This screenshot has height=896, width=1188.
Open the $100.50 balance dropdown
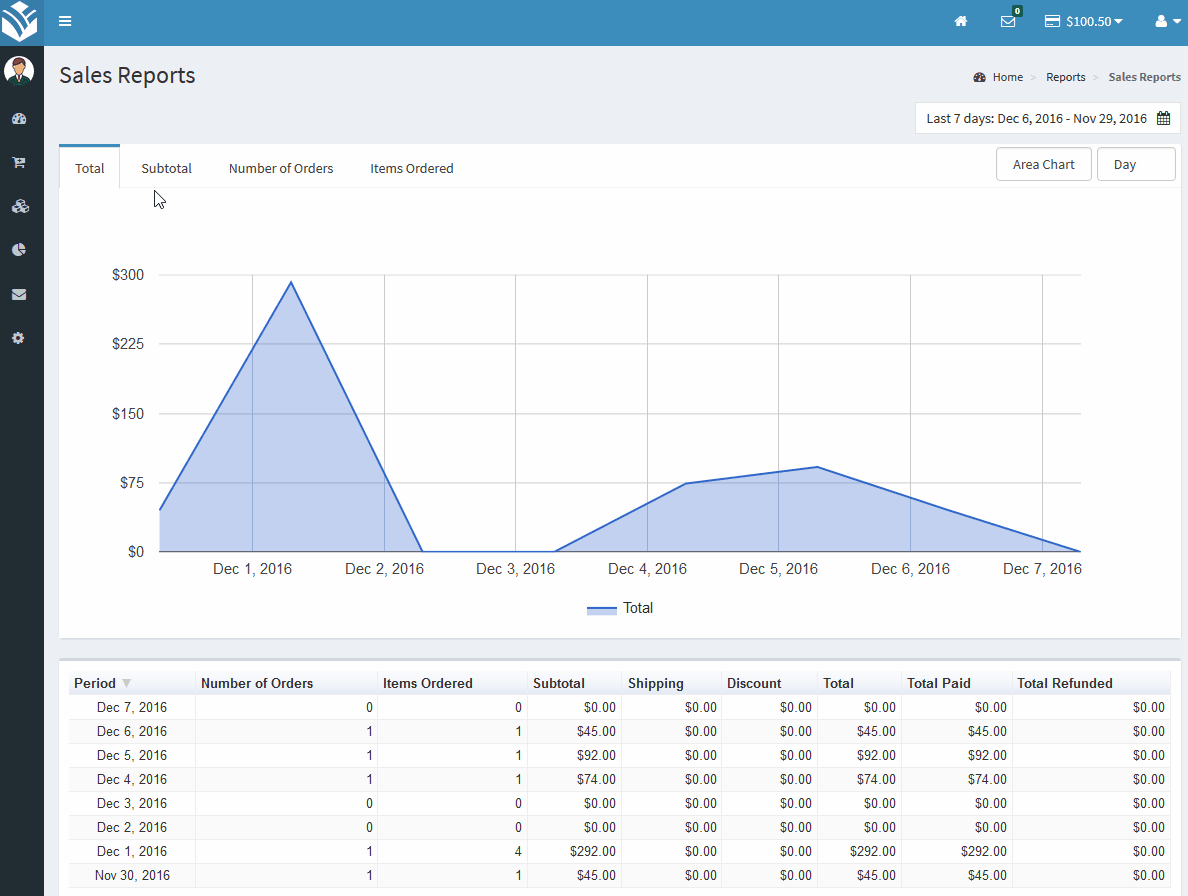[1083, 21]
